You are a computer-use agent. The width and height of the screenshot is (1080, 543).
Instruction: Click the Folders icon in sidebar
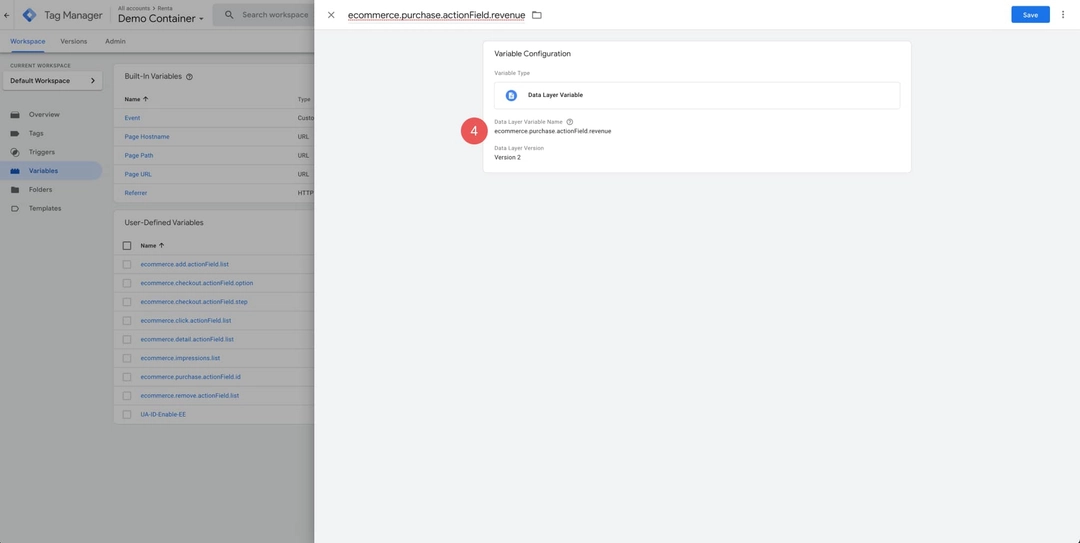[15, 189]
